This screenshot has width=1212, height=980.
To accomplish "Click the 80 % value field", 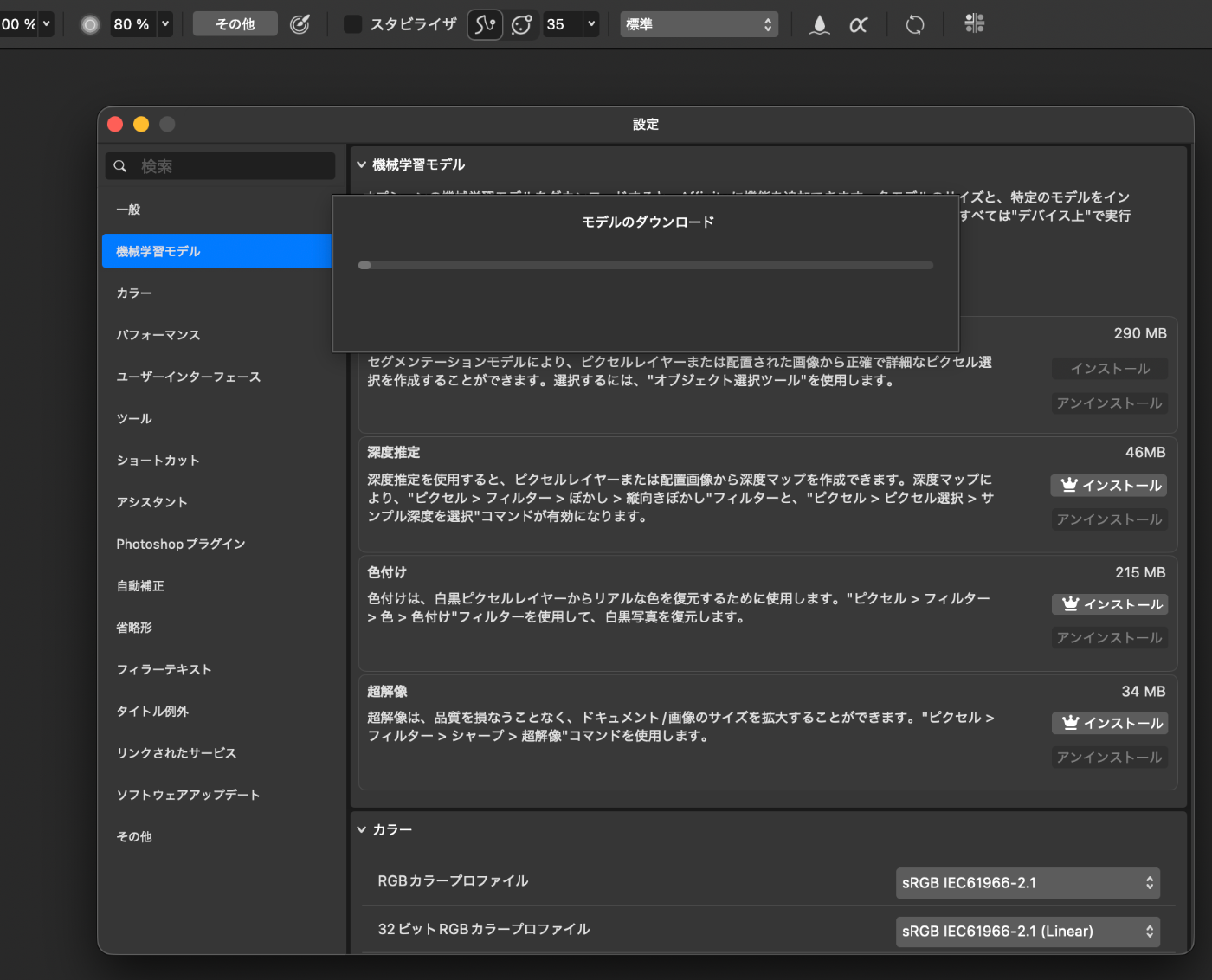I will click(x=132, y=24).
